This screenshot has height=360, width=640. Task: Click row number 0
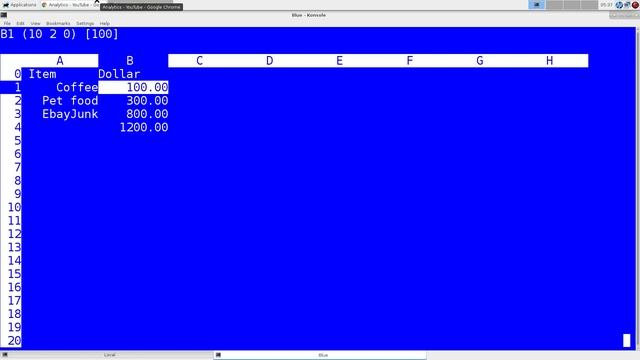click(17, 74)
